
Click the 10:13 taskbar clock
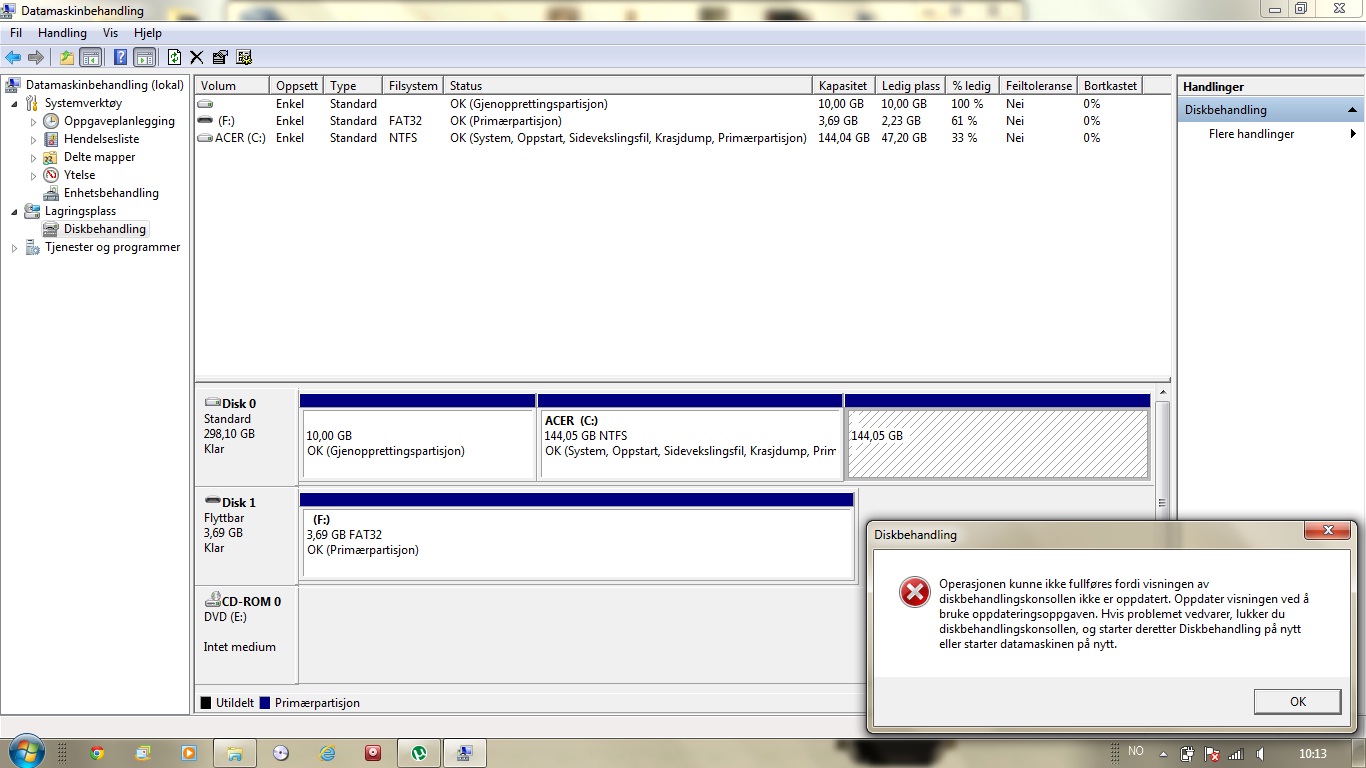[x=1312, y=754]
